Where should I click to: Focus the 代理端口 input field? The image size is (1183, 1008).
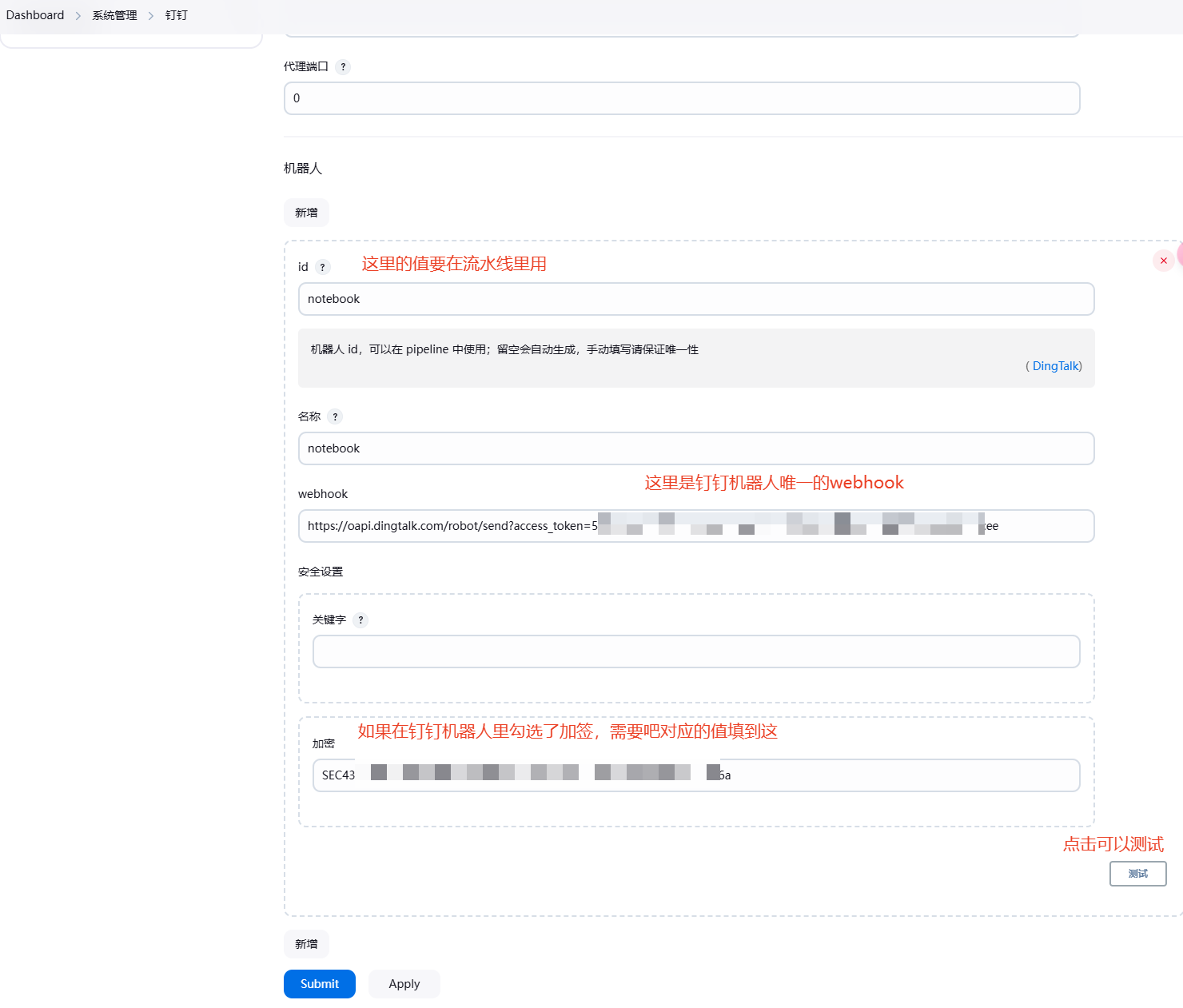coord(681,98)
